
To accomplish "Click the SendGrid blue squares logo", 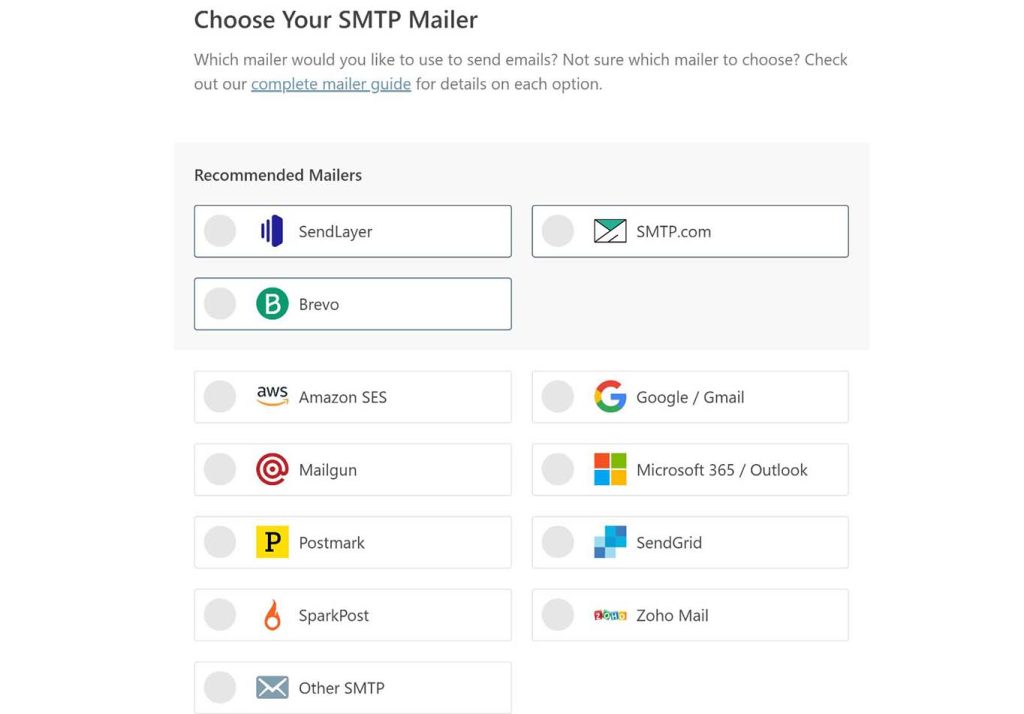I will 610,542.
